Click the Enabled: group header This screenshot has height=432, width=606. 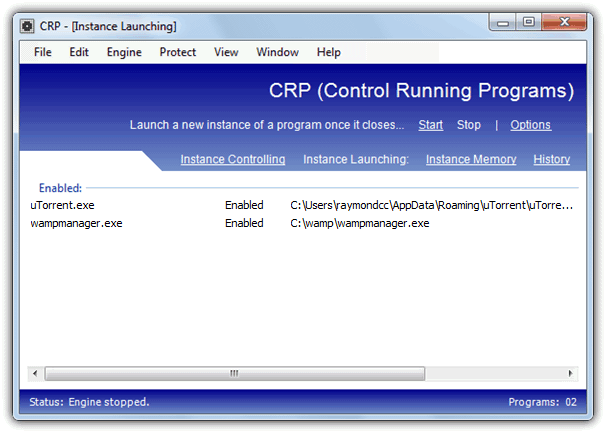point(60,188)
